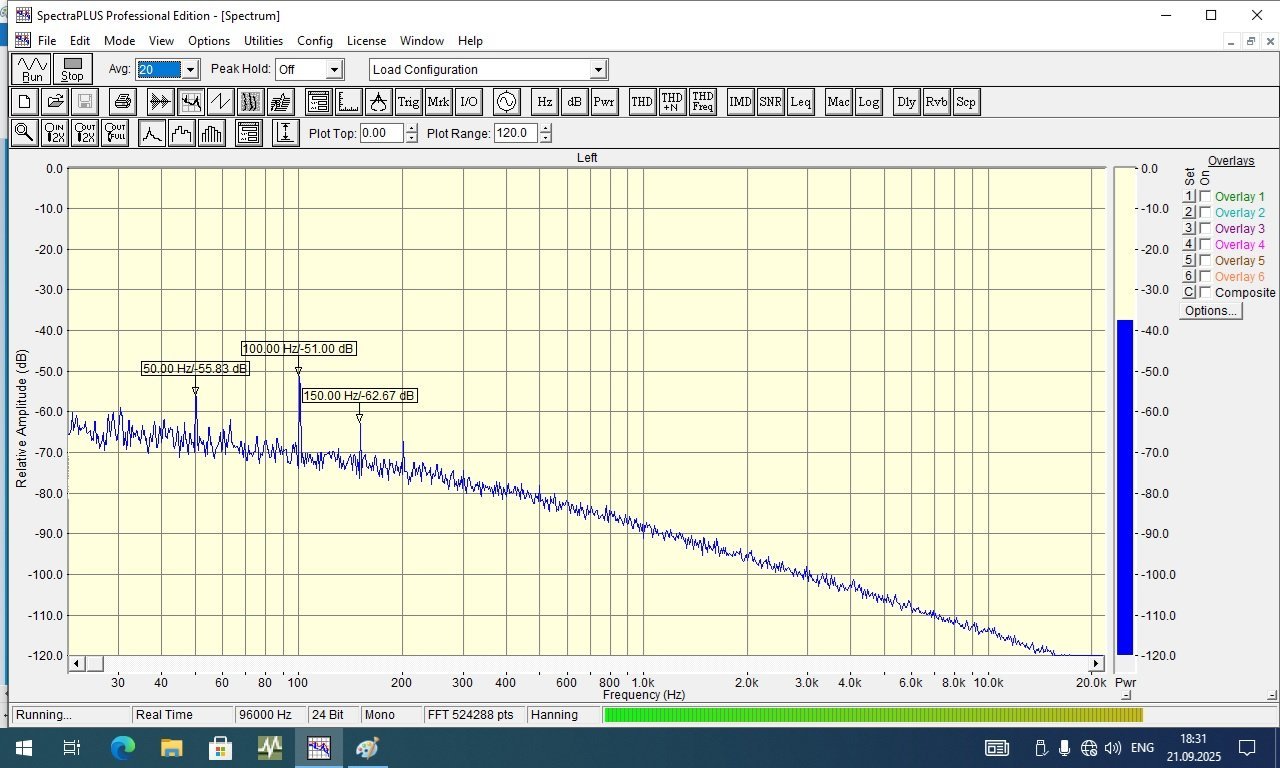The width and height of the screenshot is (1280, 768).
Task: Open the Config menu
Action: point(314,41)
